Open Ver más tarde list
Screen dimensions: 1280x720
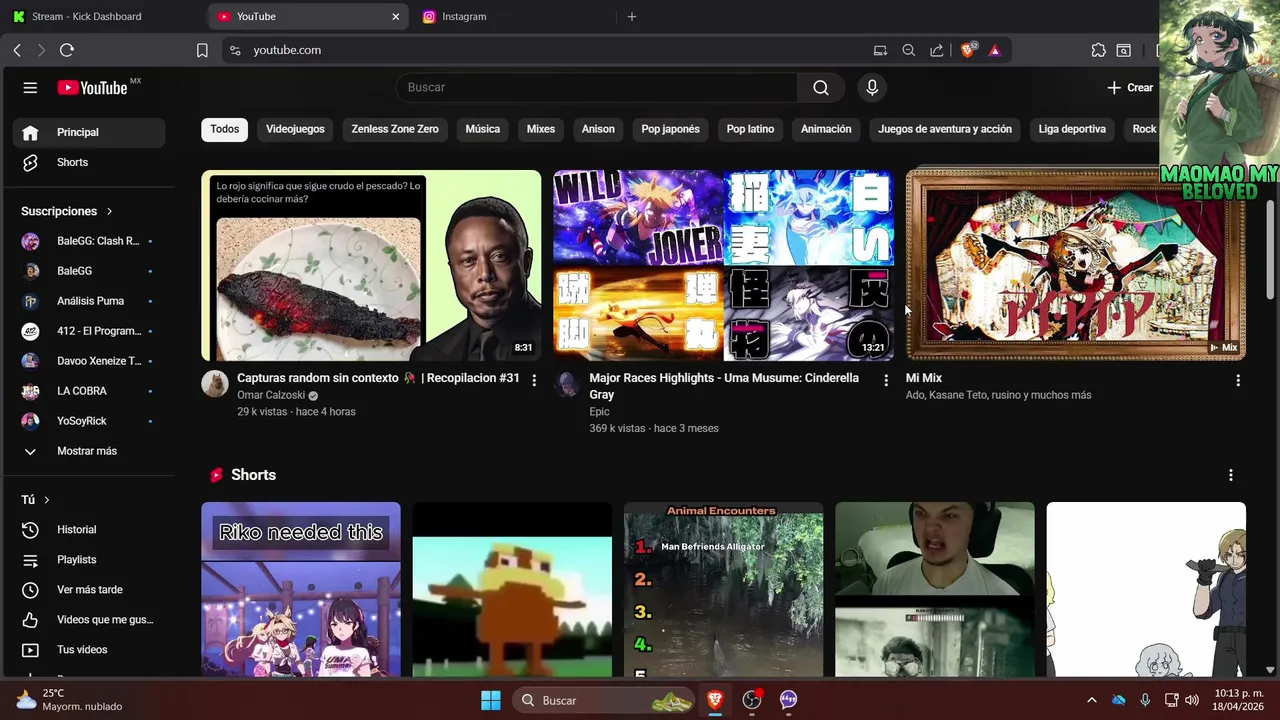pyautogui.click(x=89, y=590)
